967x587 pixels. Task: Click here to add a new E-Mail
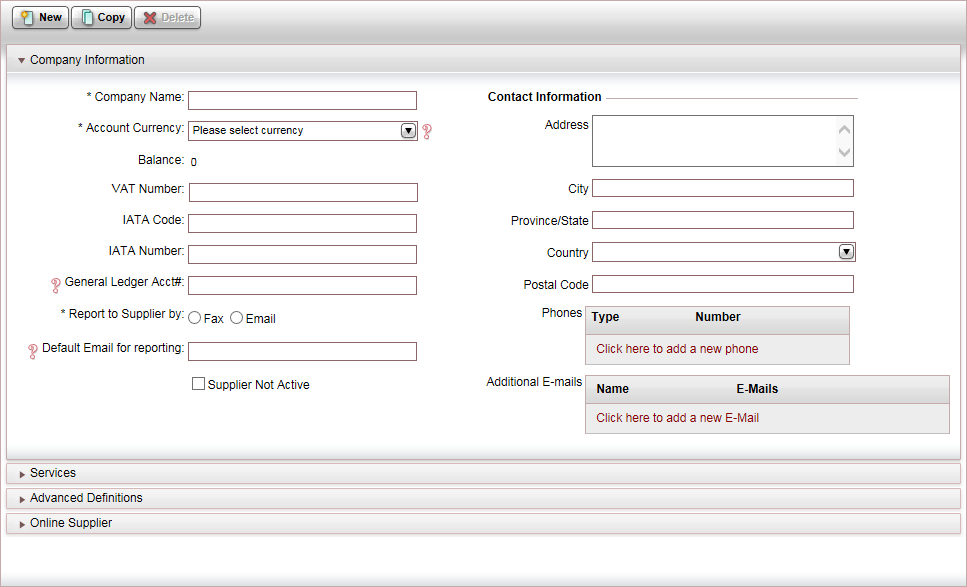coord(677,418)
